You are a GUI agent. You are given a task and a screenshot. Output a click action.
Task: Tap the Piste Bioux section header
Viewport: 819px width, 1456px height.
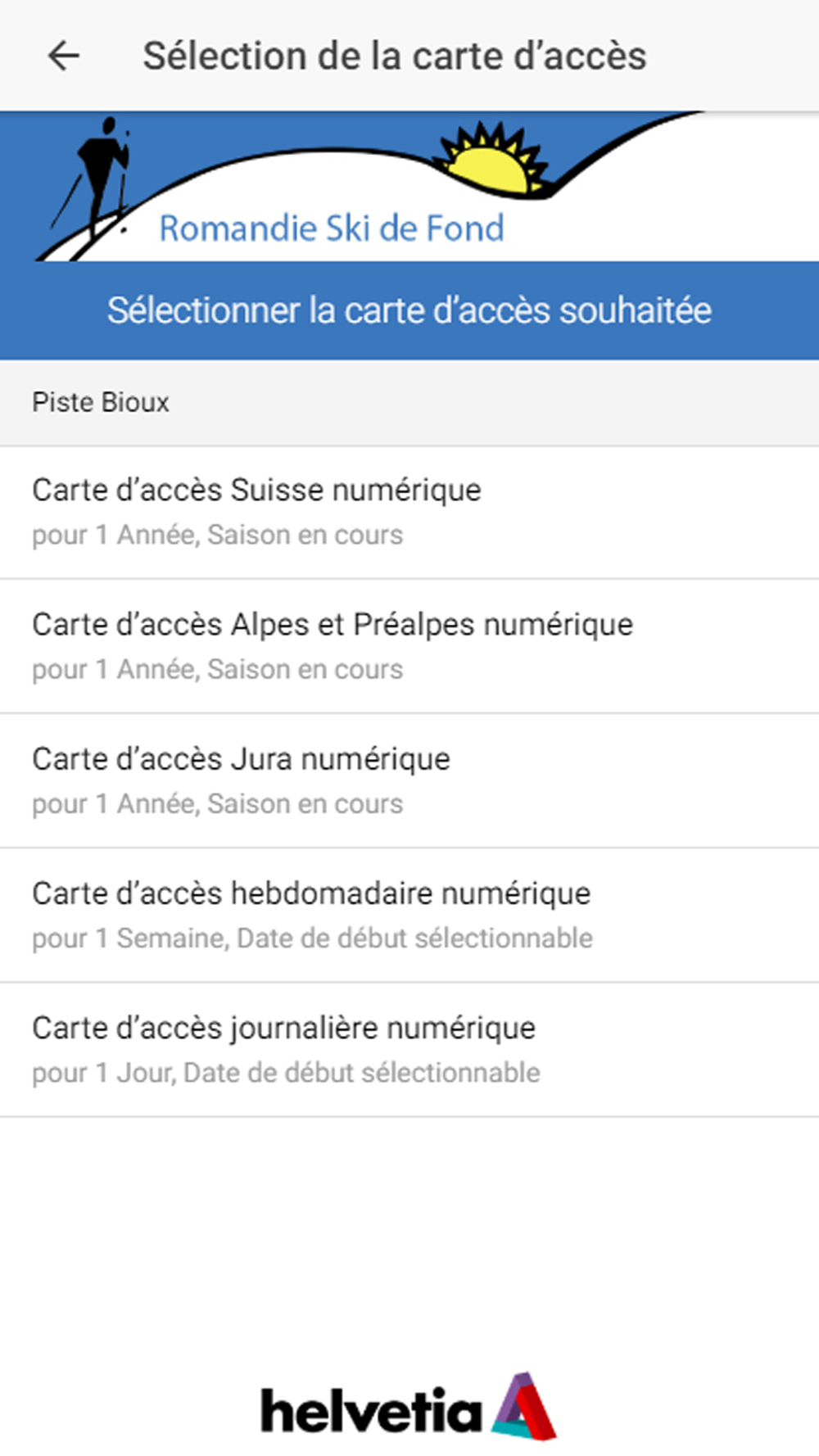(x=101, y=403)
